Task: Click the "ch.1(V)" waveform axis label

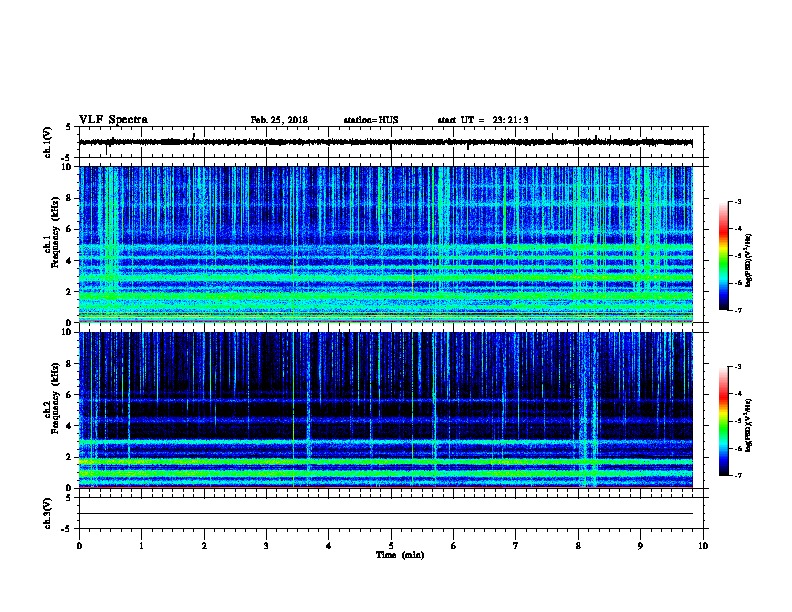Action: 48,142
